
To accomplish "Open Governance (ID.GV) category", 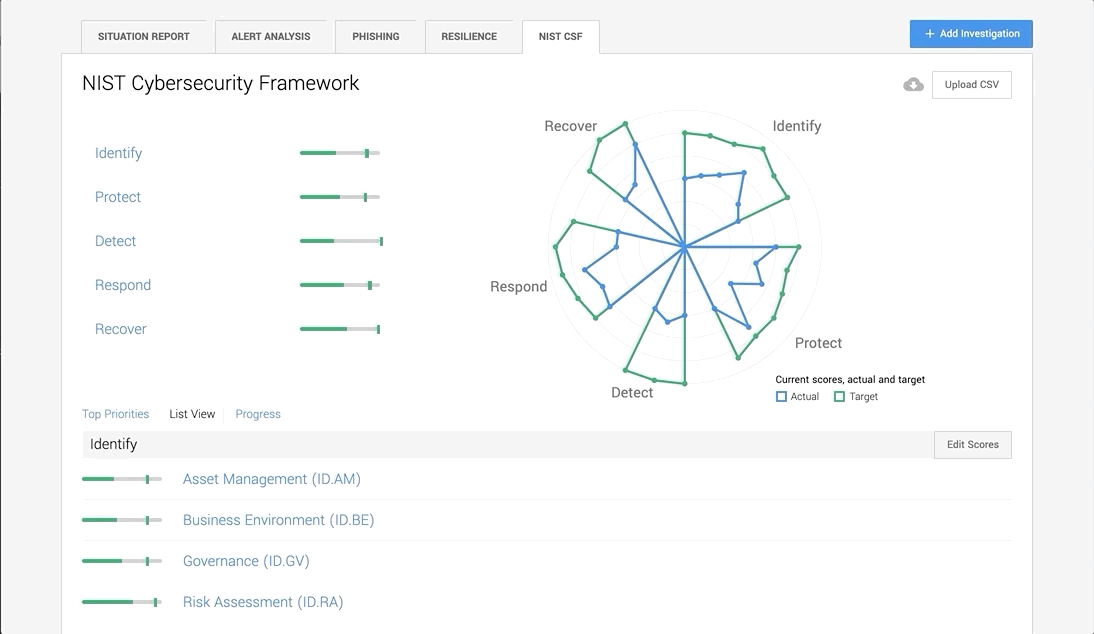I will pos(246,561).
